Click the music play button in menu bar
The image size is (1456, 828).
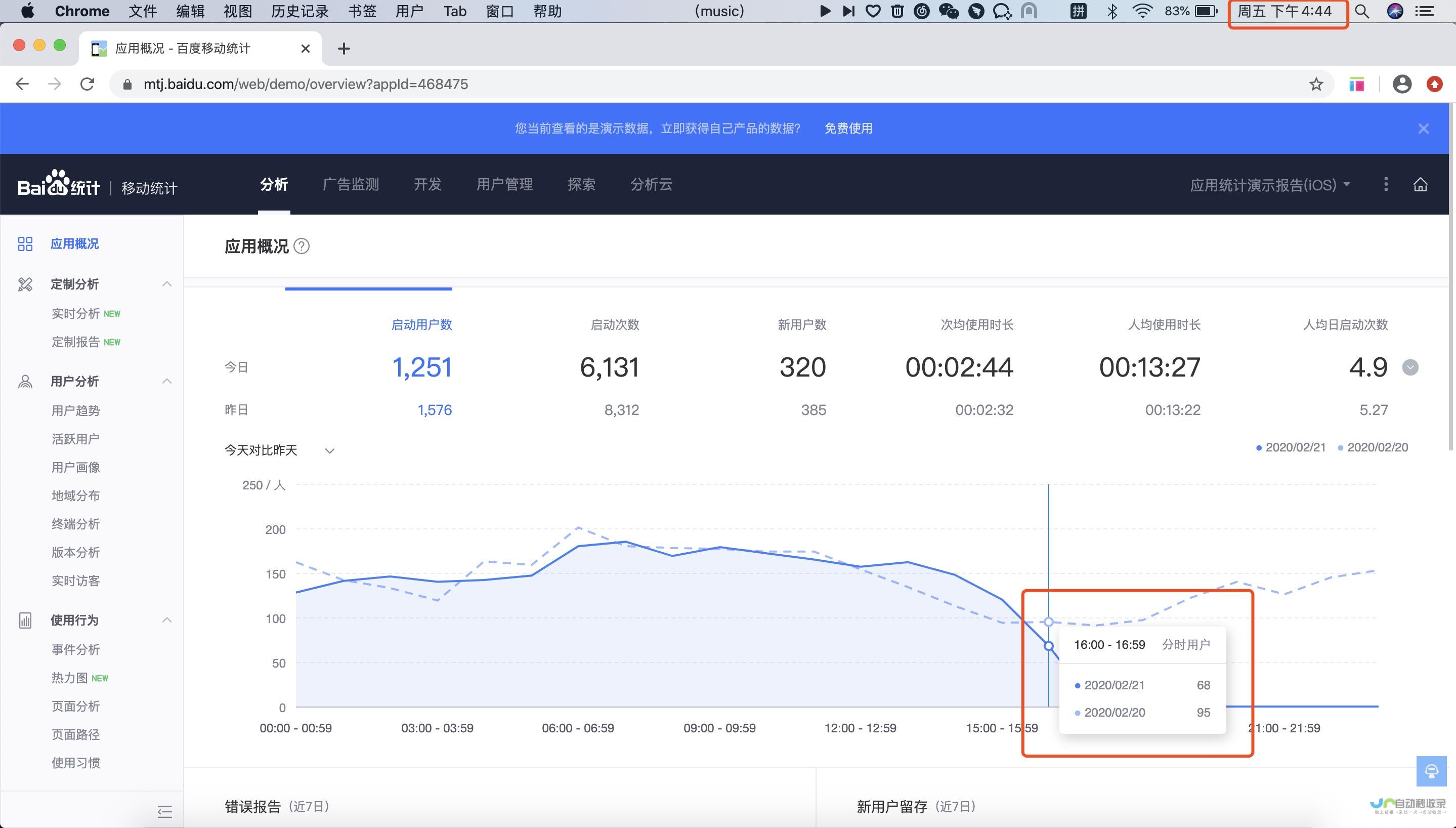click(825, 11)
